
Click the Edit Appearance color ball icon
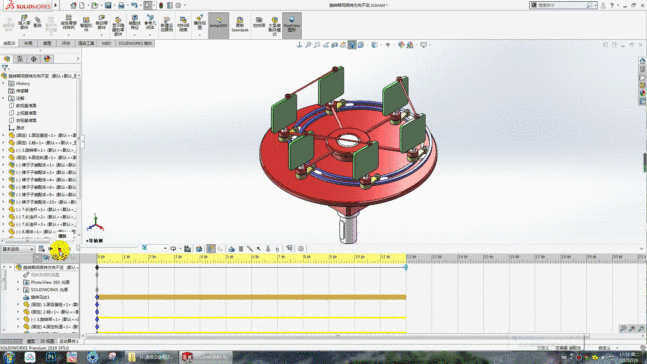coord(401,45)
